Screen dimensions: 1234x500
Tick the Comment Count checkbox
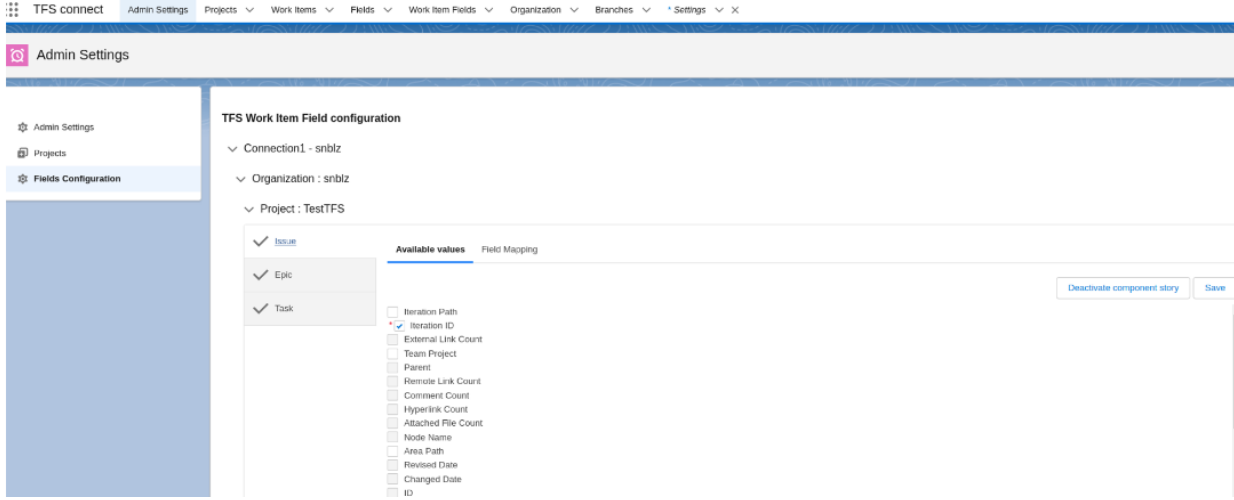pyautogui.click(x=392, y=396)
